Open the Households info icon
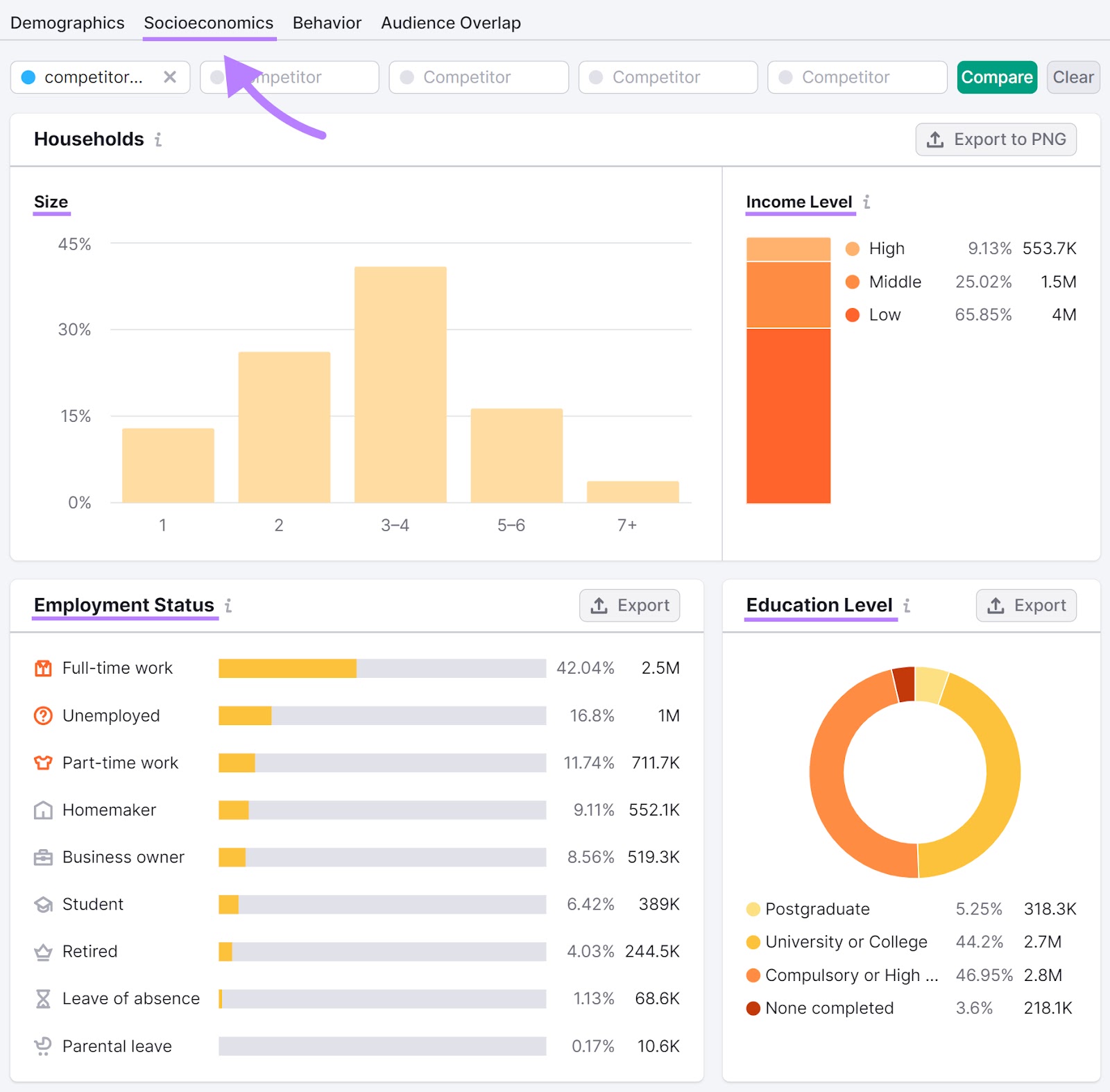The height and width of the screenshot is (1092, 1110). pos(159,139)
